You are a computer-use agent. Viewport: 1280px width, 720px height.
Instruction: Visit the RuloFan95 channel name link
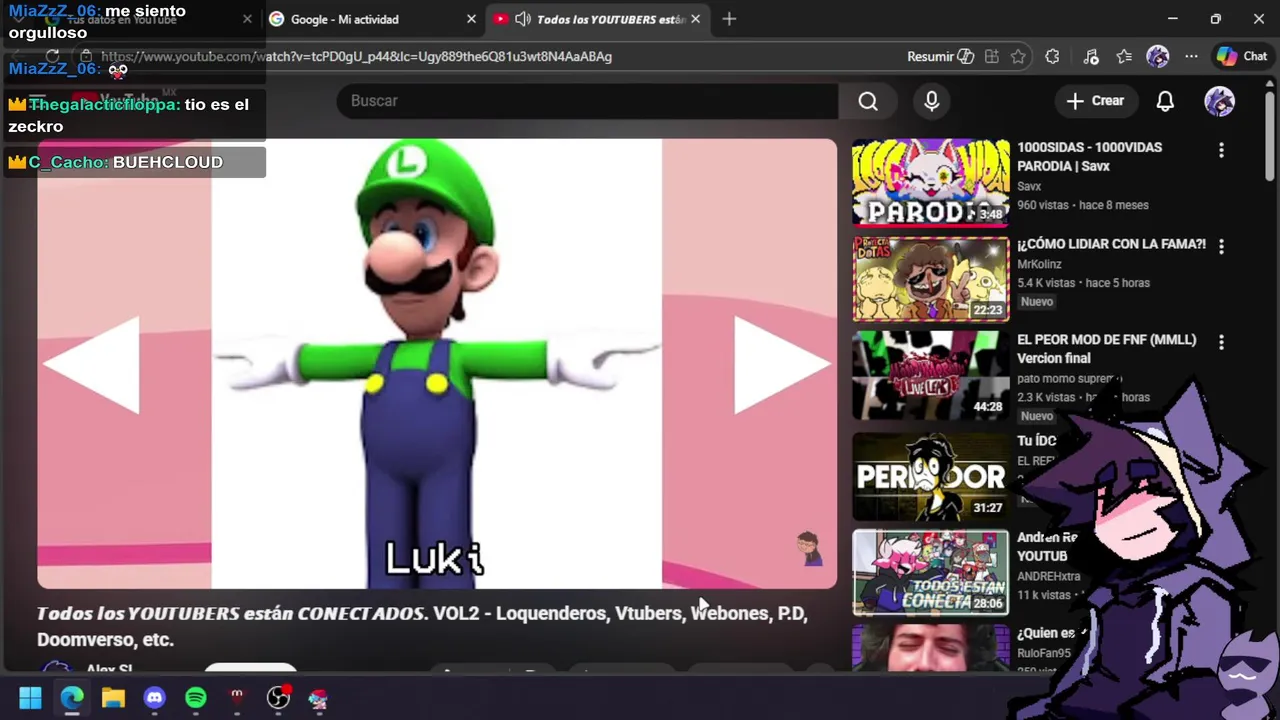pos(1044,653)
